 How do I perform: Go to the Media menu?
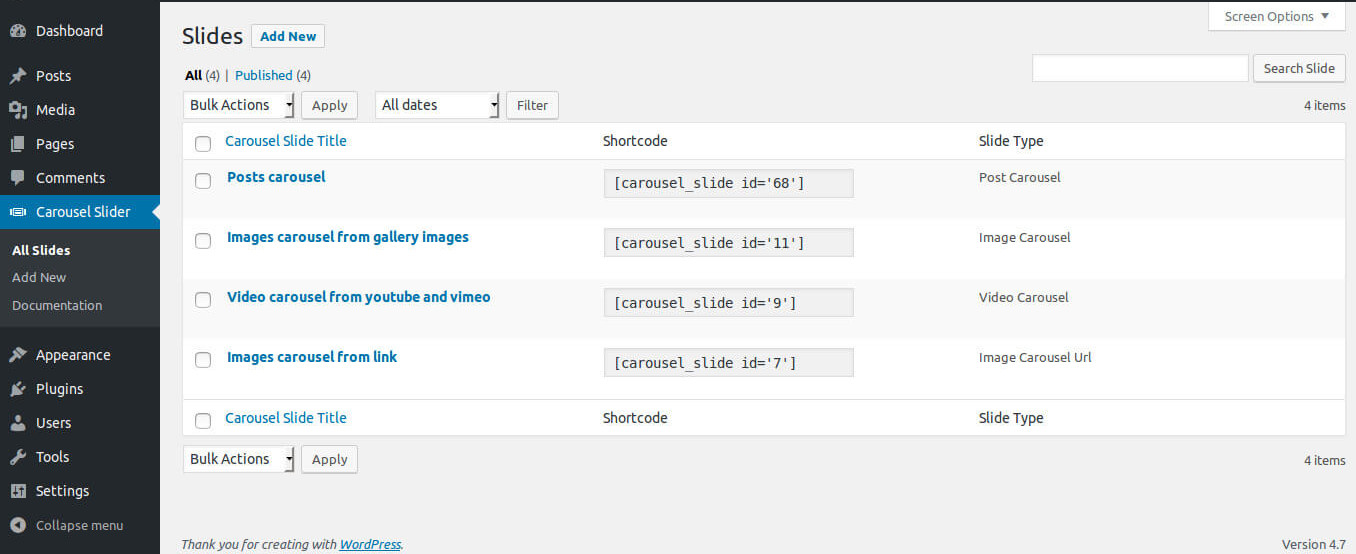[x=80, y=110]
